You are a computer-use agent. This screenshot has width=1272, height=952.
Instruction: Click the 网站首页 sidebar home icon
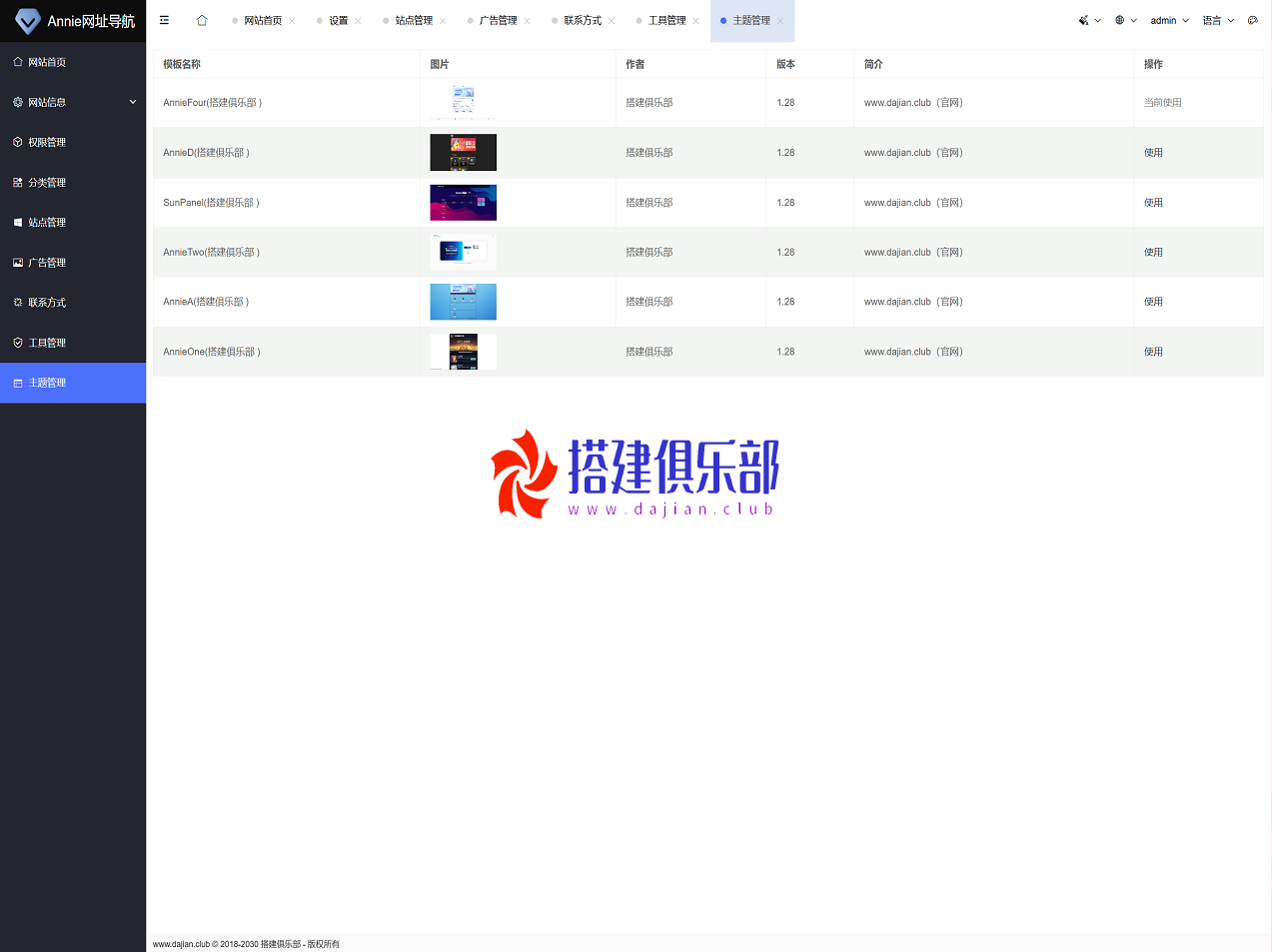(x=18, y=62)
